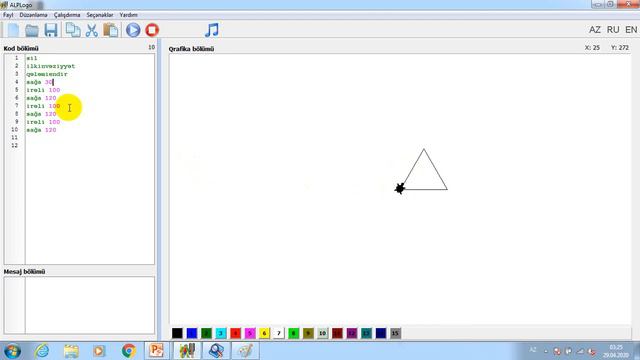Screen dimensions: 640x360
Task: Open the media player taskbar icon
Action: point(99,351)
